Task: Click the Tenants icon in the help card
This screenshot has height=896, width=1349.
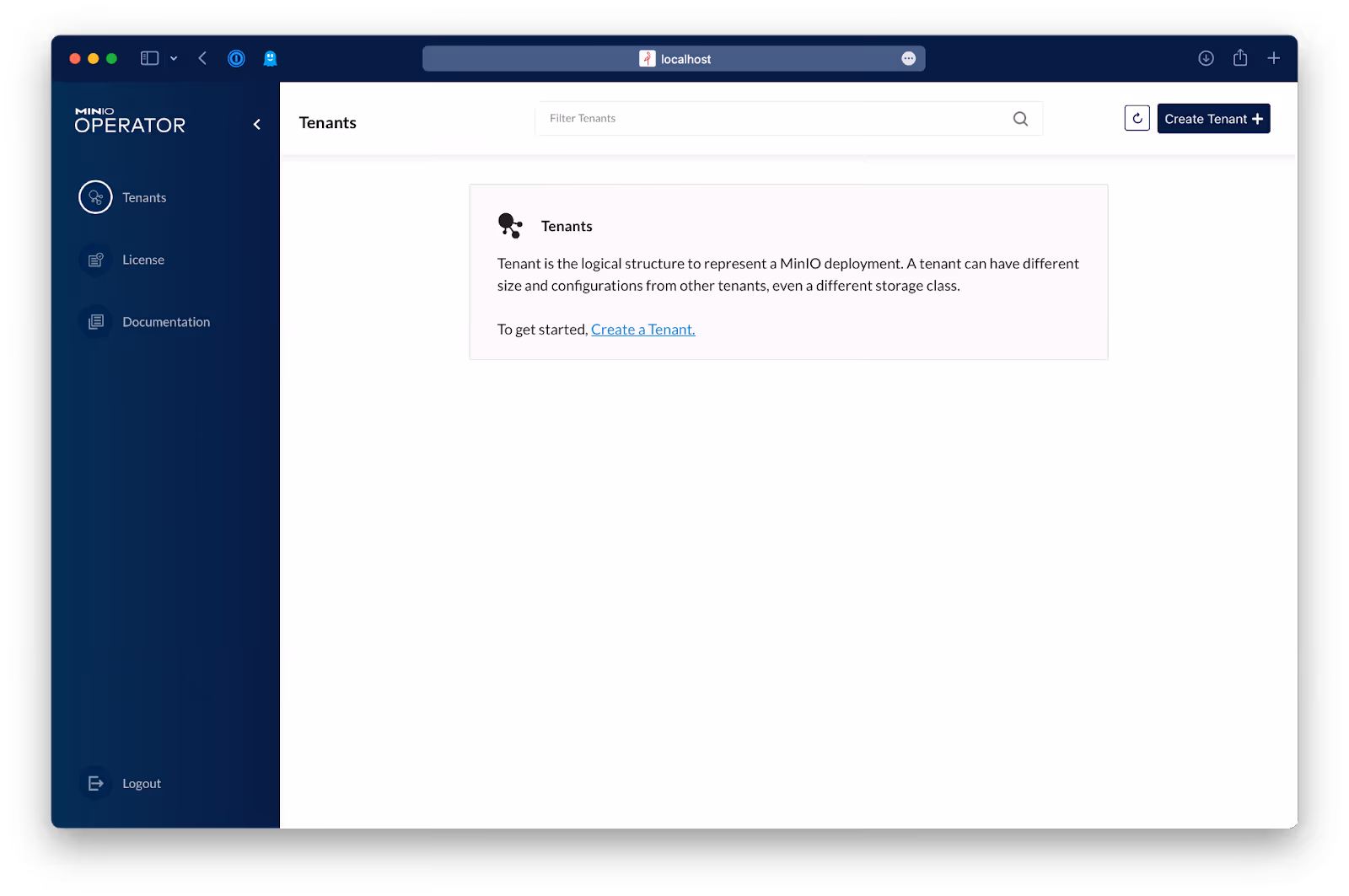Action: [x=510, y=226]
